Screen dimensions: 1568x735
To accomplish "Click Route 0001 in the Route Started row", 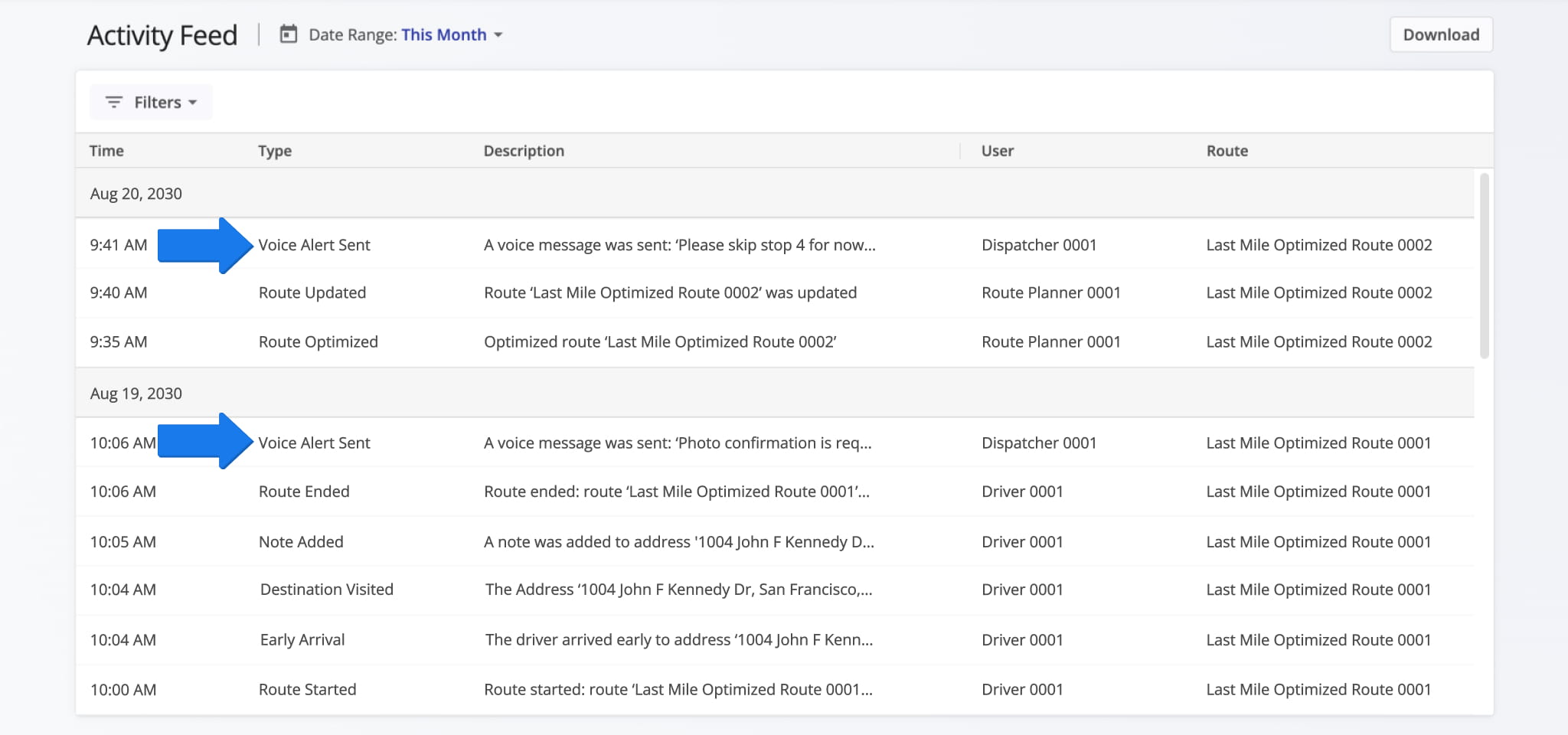I will coord(1318,689).
